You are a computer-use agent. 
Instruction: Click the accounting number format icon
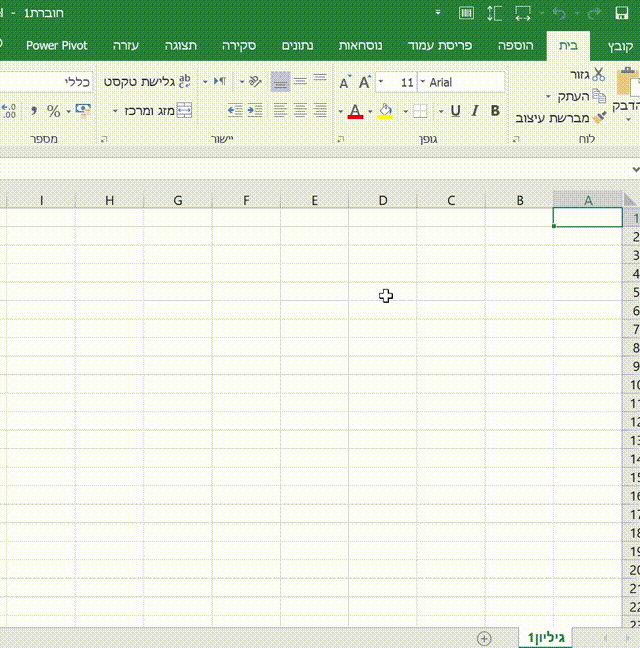(83, 111)
